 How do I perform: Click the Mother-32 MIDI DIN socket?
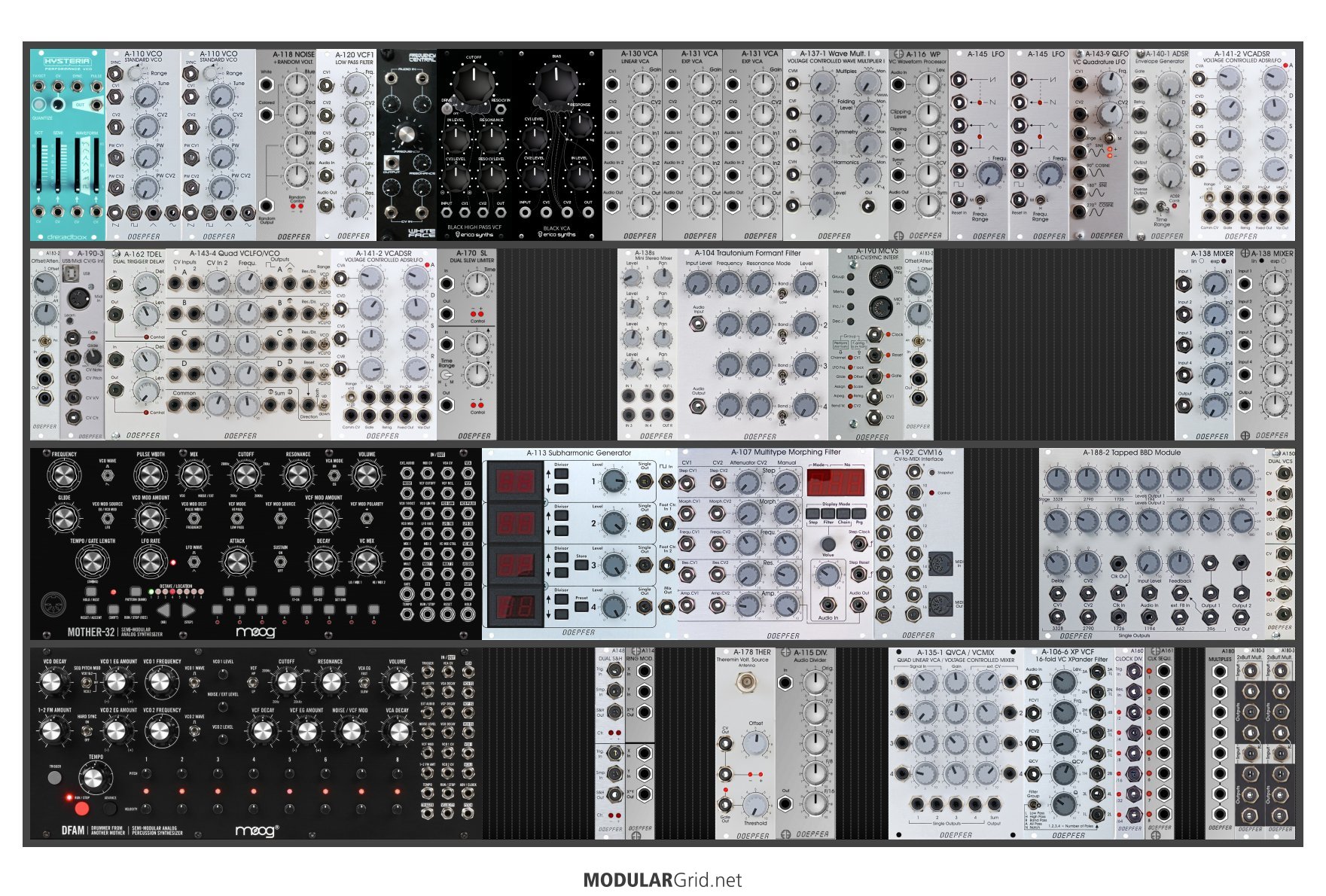click(x=53, y=604)
